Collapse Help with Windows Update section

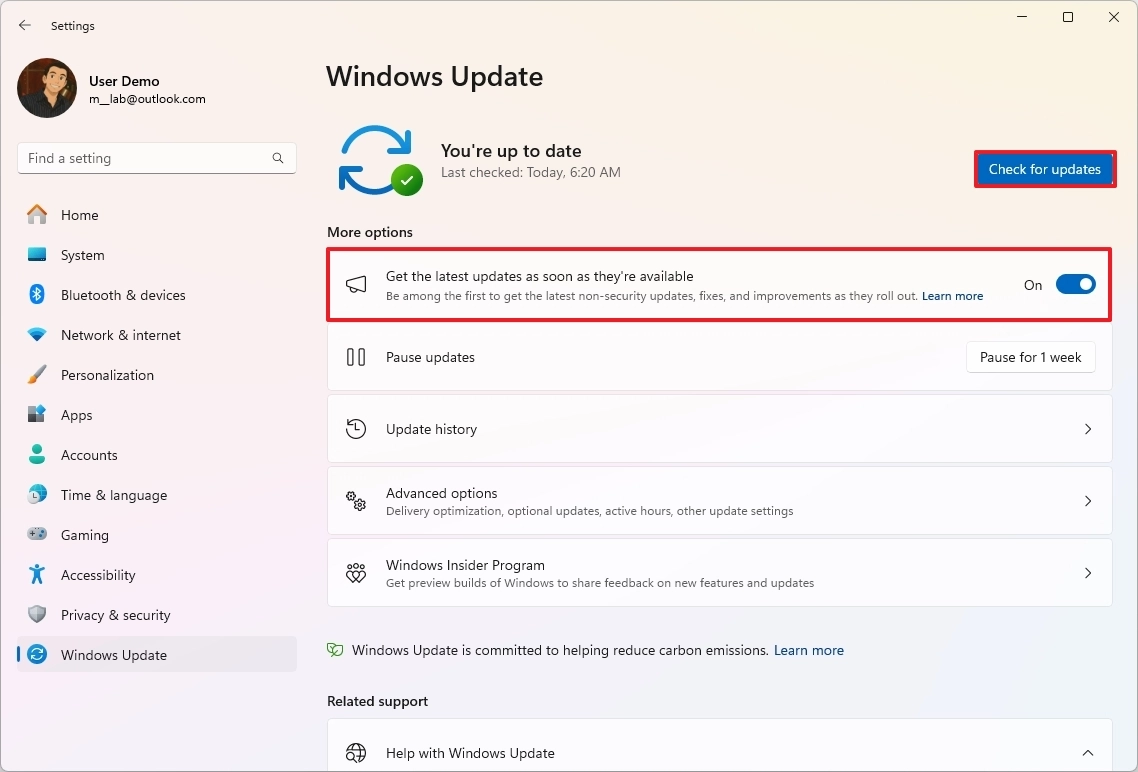pos(1088,752)
